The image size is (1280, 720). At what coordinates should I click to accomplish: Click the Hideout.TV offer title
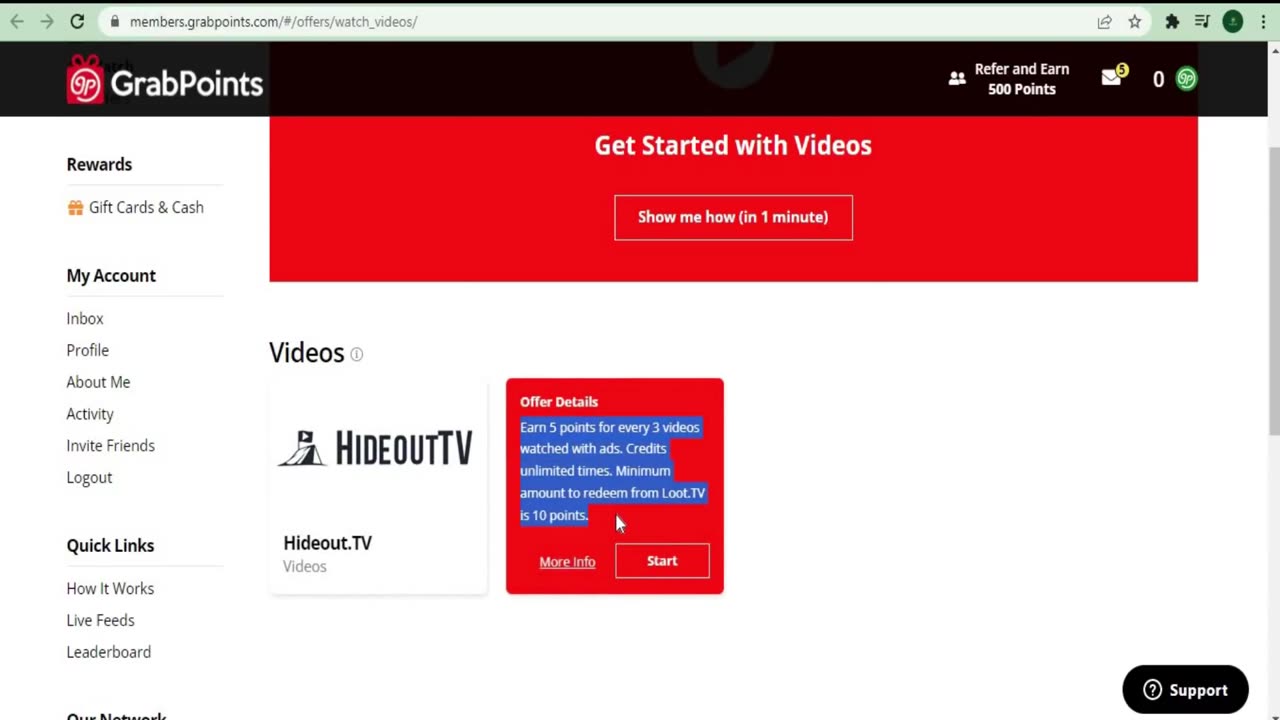coord(327,543)
